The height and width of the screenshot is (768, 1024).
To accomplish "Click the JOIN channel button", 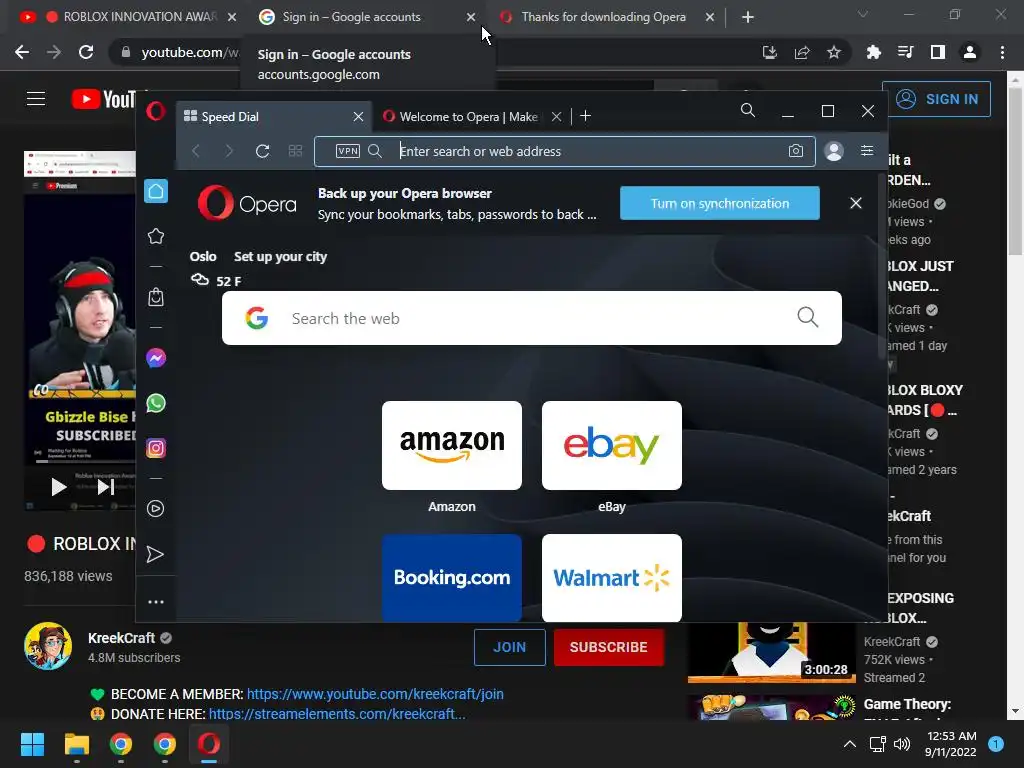I will [509, 647].
